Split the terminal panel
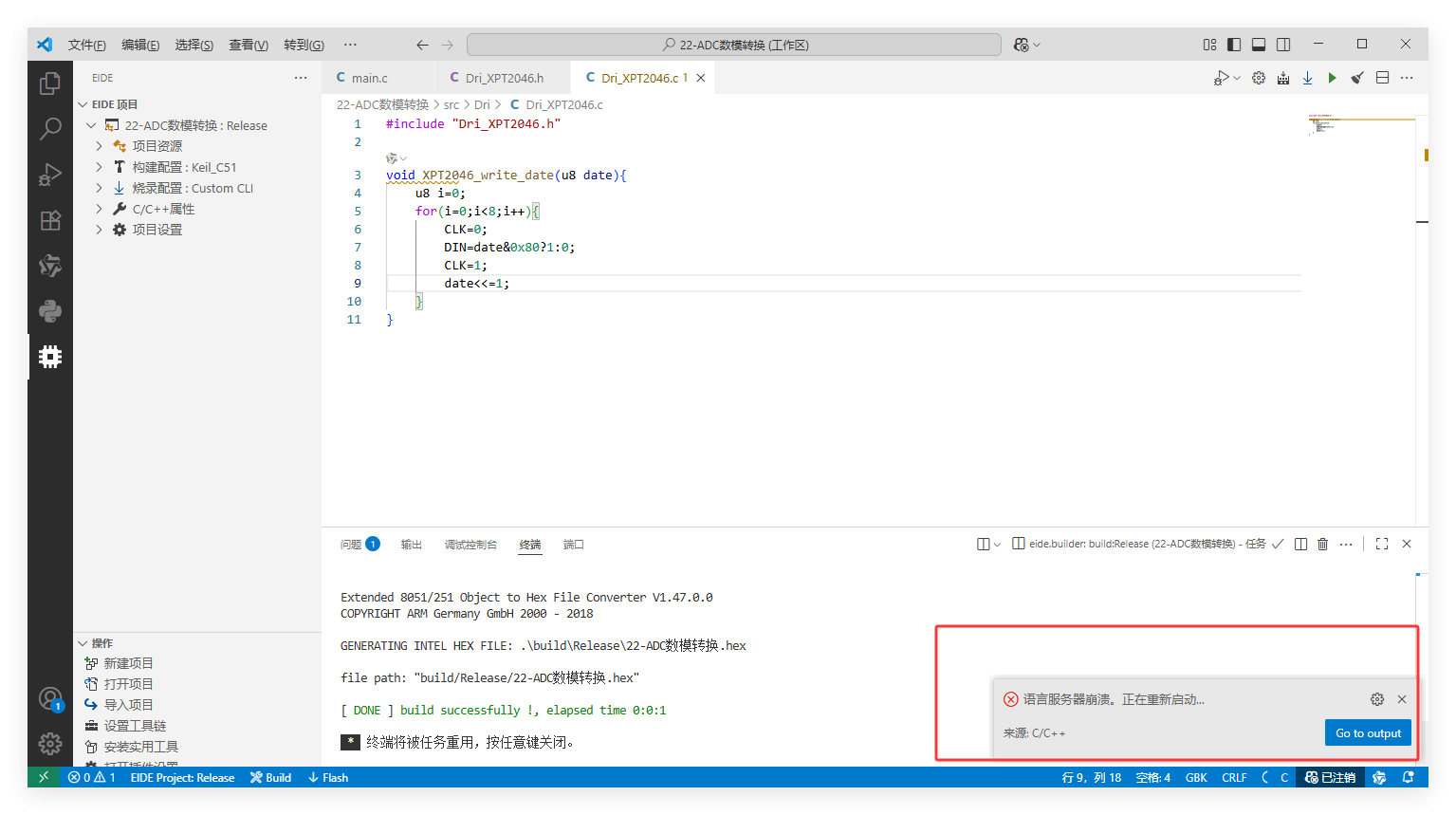This screenshot has width=1456, height=815. [1301, 544]
